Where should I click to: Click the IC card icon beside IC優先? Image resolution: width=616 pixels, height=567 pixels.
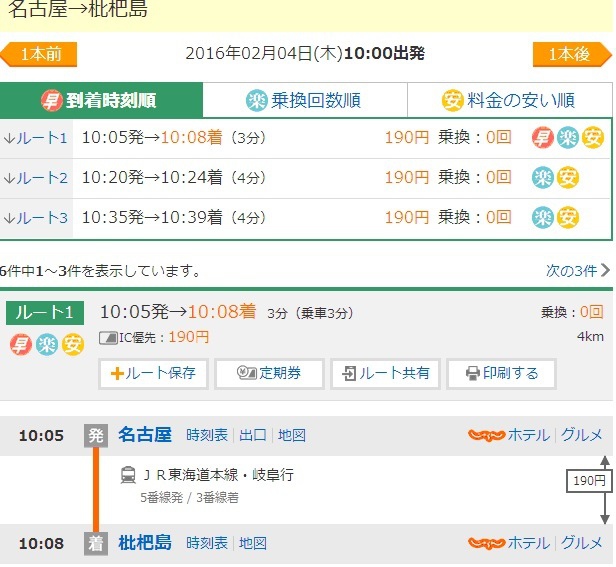point(108,338)
